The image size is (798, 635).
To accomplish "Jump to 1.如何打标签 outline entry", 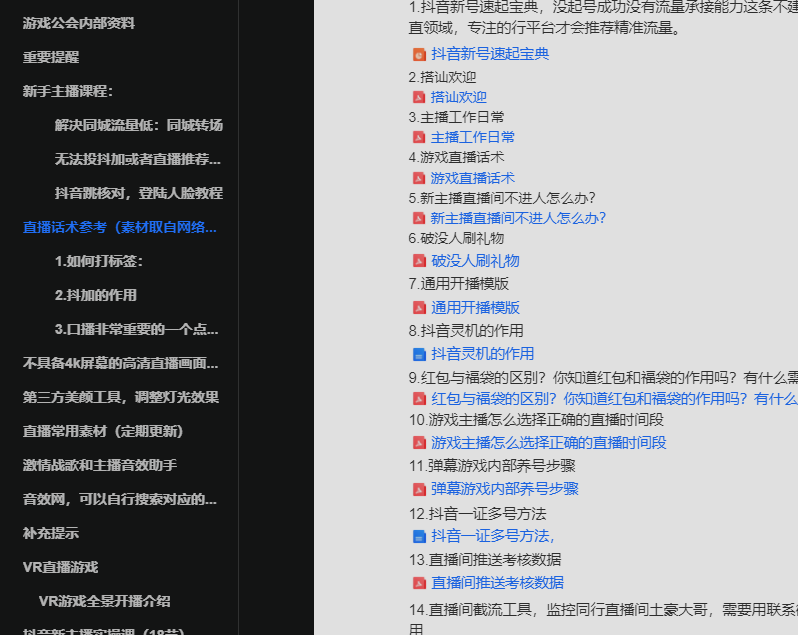I will coord(99,261).
